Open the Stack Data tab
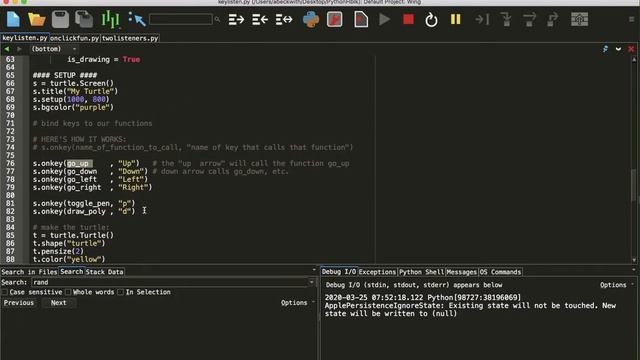The width and height of the screenshot is (640, 360). tap(104, 272)
